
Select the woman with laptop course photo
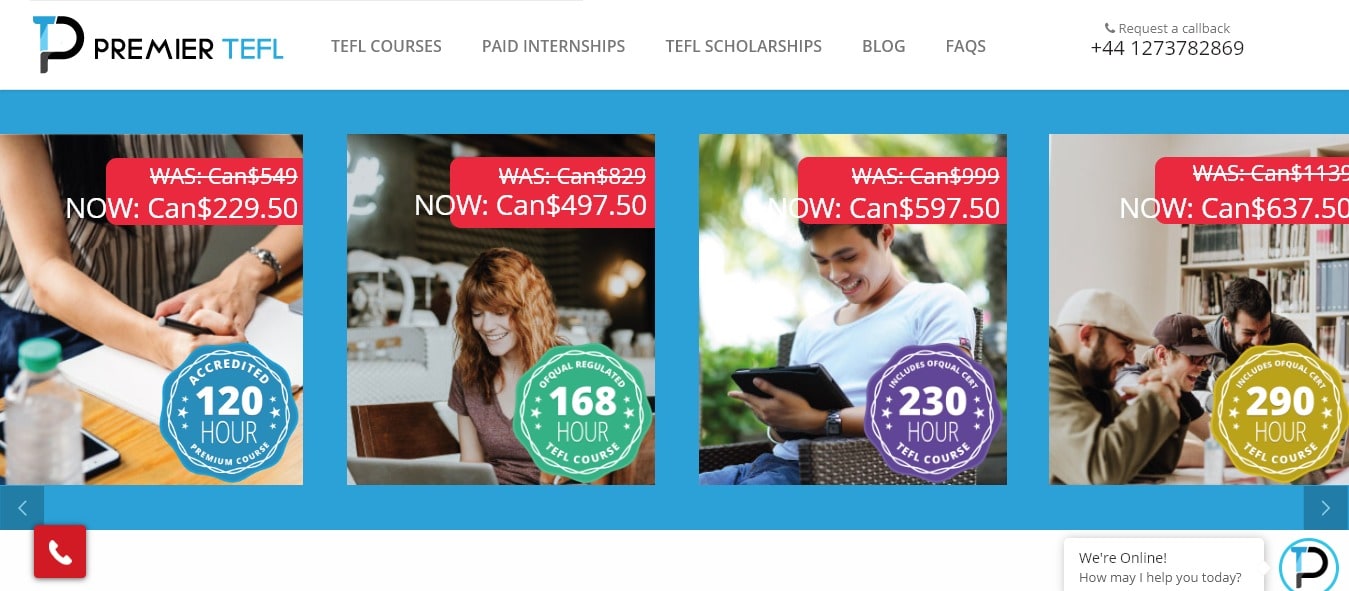point(501,309)
